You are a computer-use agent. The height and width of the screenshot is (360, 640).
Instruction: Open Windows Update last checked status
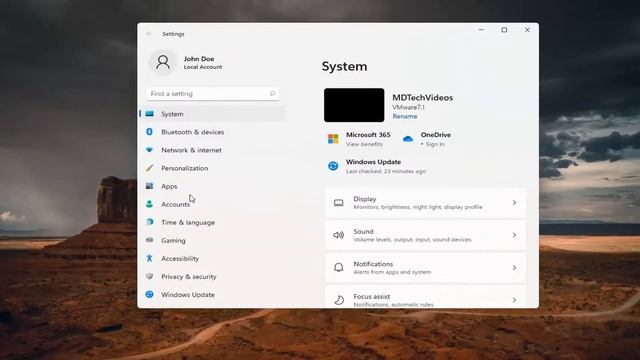click(386, 171)
